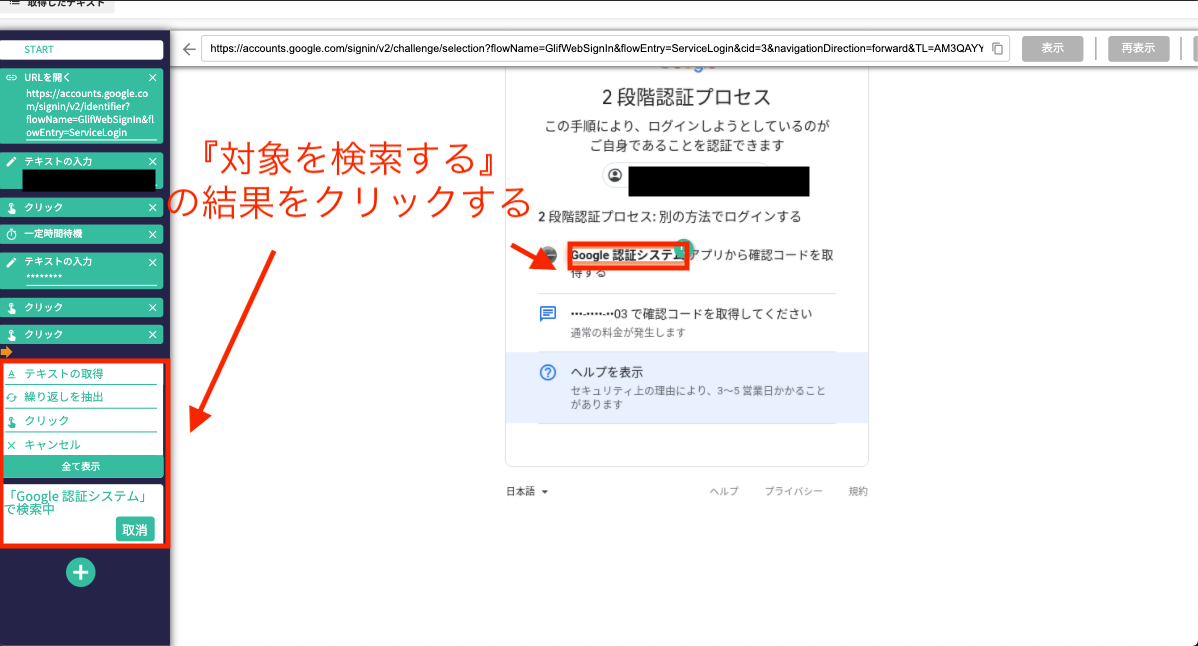Edit the ******** value field

click(x=90, y=277)
